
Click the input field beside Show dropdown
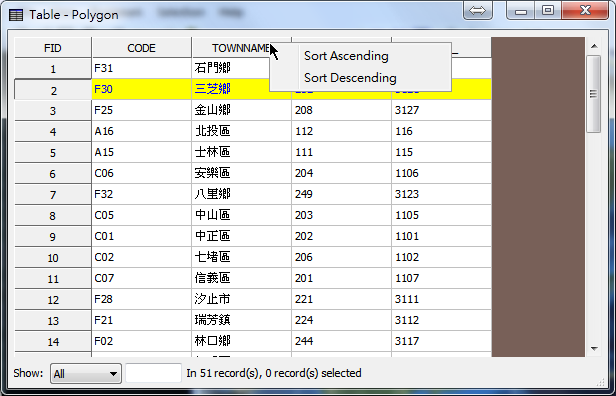click(153, 373)
